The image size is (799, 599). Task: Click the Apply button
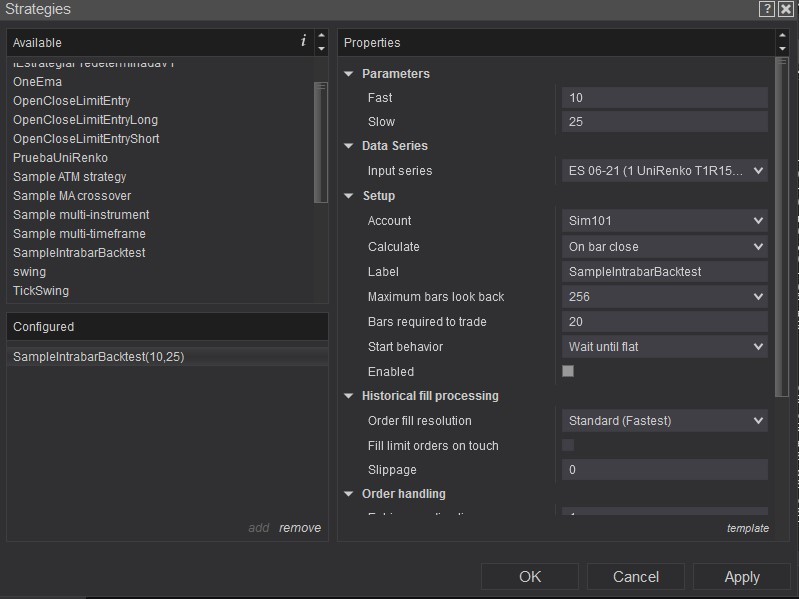coord(742,577)
